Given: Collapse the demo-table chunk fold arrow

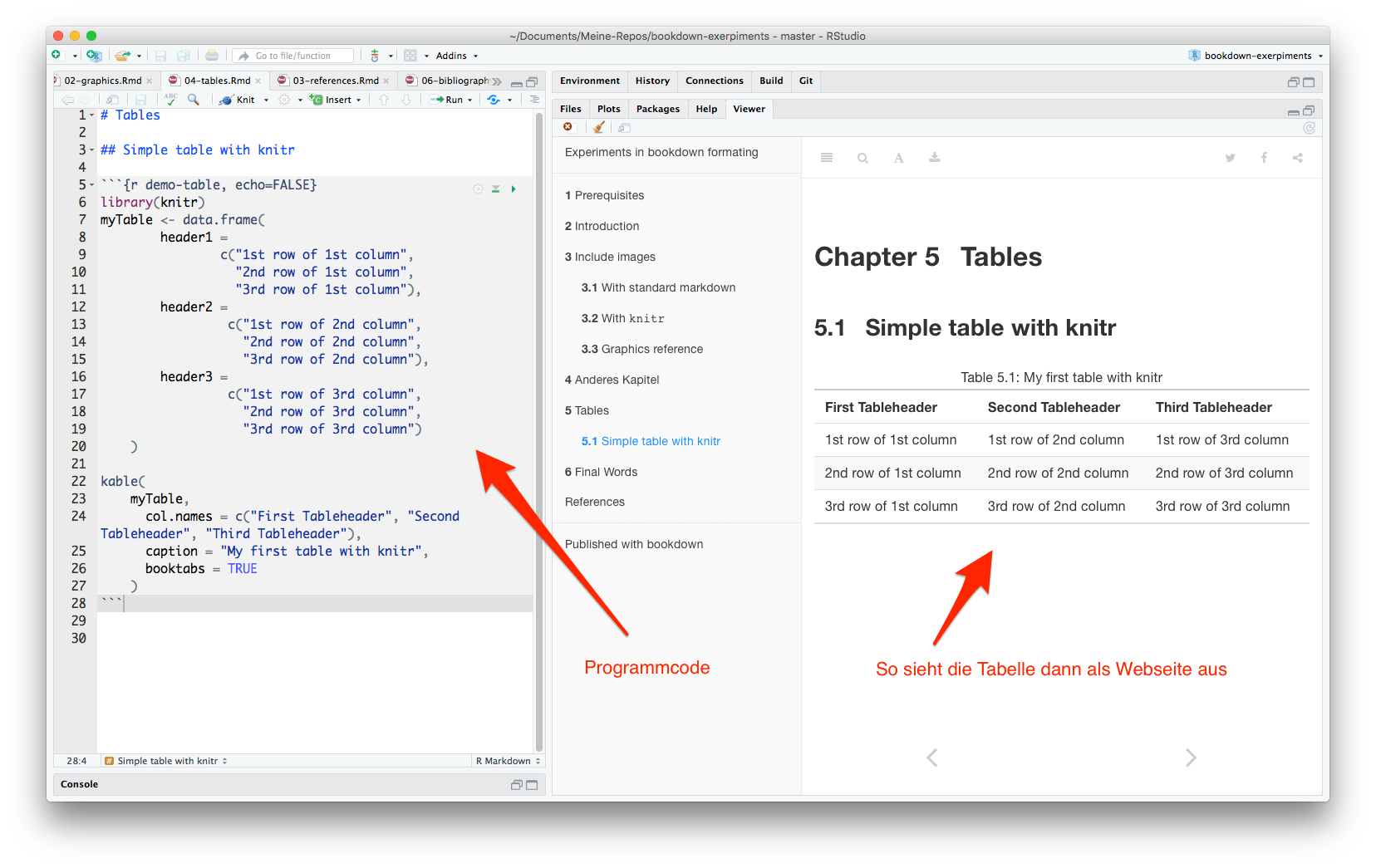Looking at the screenshot, I should click(92, 185).
